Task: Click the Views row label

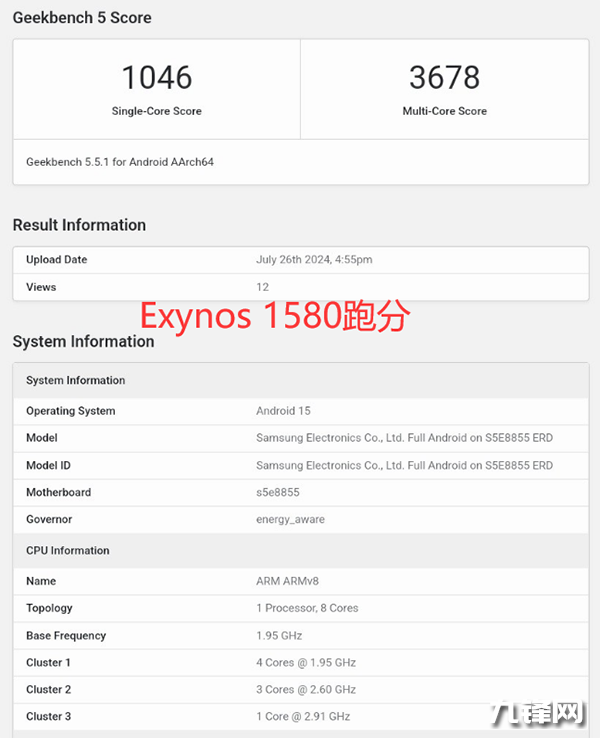Action: (41, 287)
